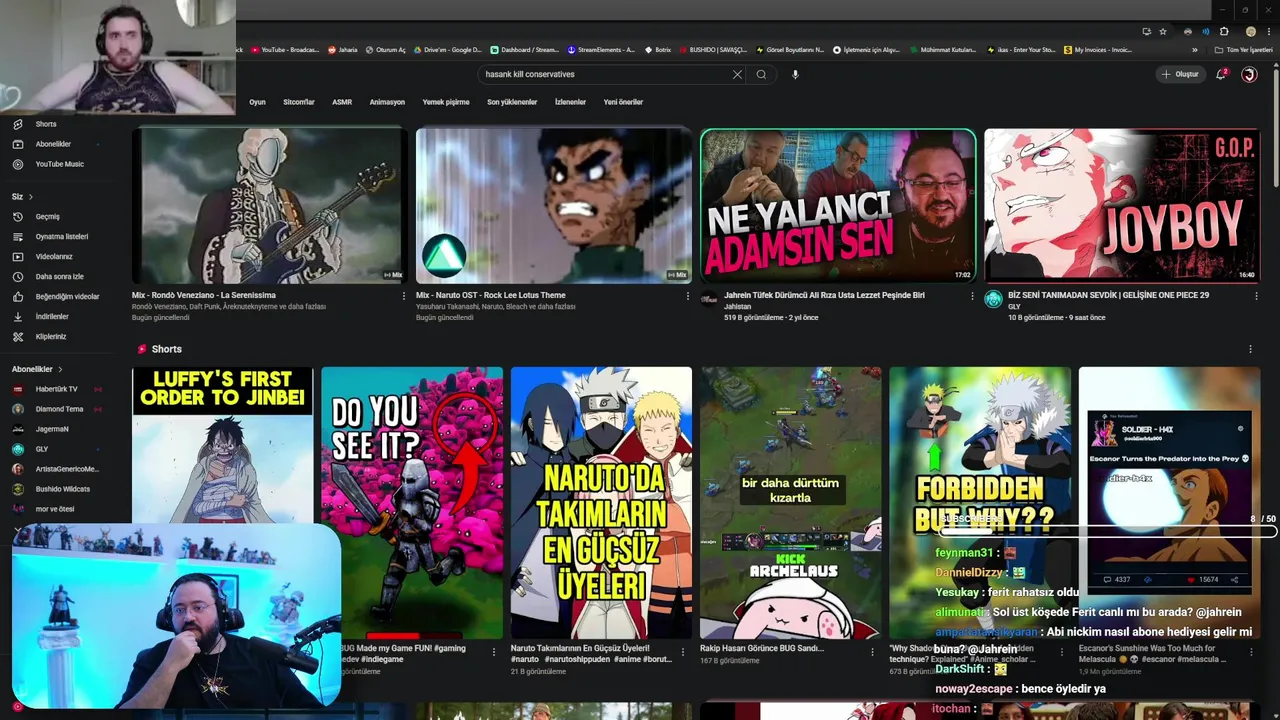This screenshot has width=1280, height=720.
Task: Play the NE YALANCI ADAMSIN SEN video
Action: [x=838, y=206]
